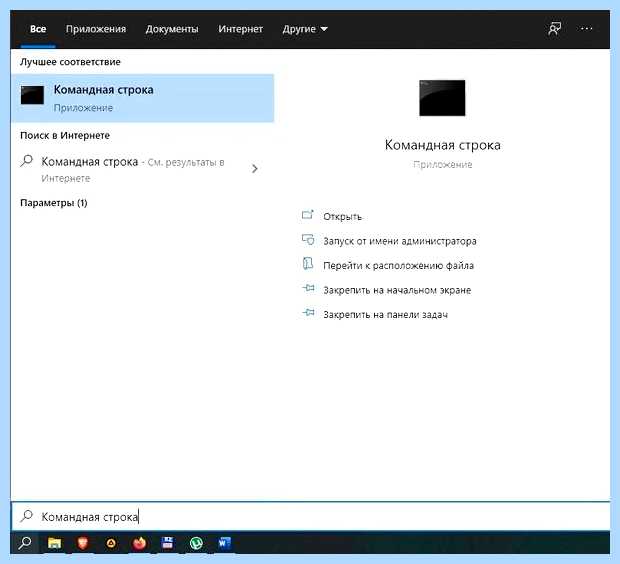Choose Закрепить на панели задач
The width and height of the screenshot is (620, 564).
pyautogui.click(x=386, y=314)
